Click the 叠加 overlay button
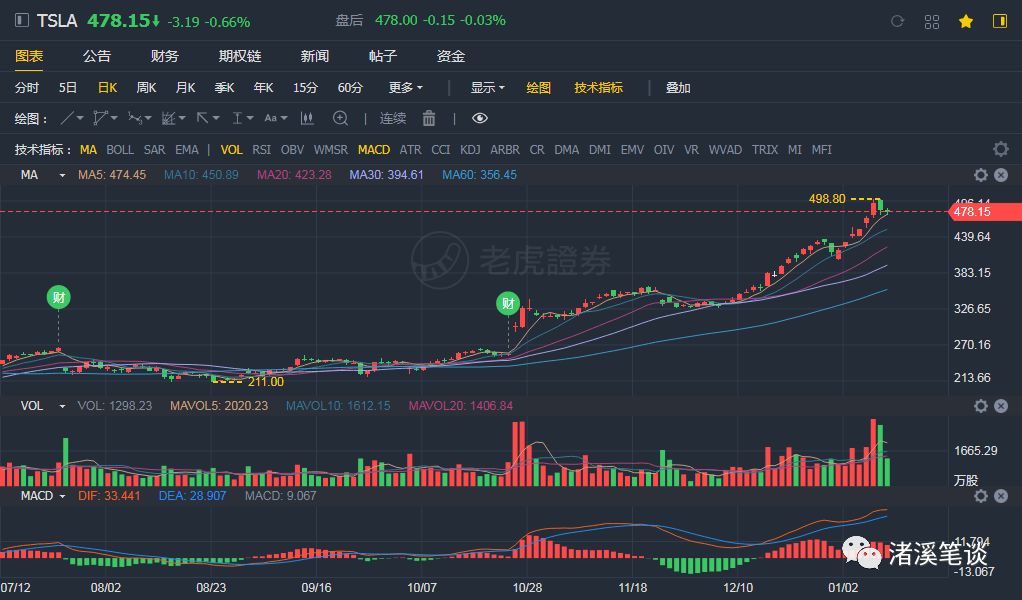 coord(678,87)
